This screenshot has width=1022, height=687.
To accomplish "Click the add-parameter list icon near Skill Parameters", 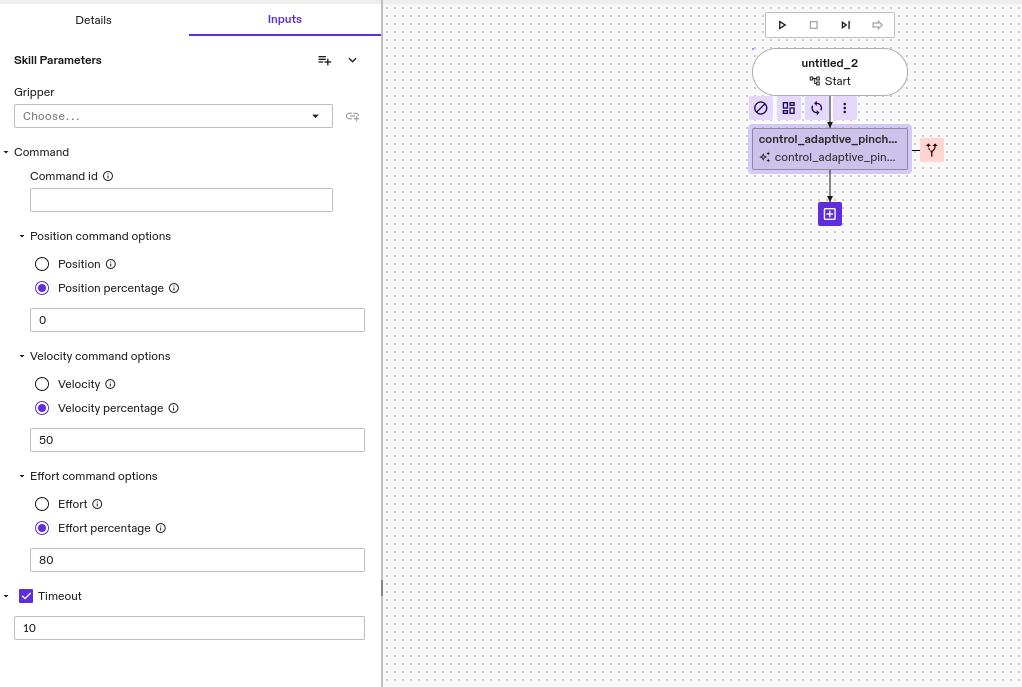I will click(x=324, y=60).
